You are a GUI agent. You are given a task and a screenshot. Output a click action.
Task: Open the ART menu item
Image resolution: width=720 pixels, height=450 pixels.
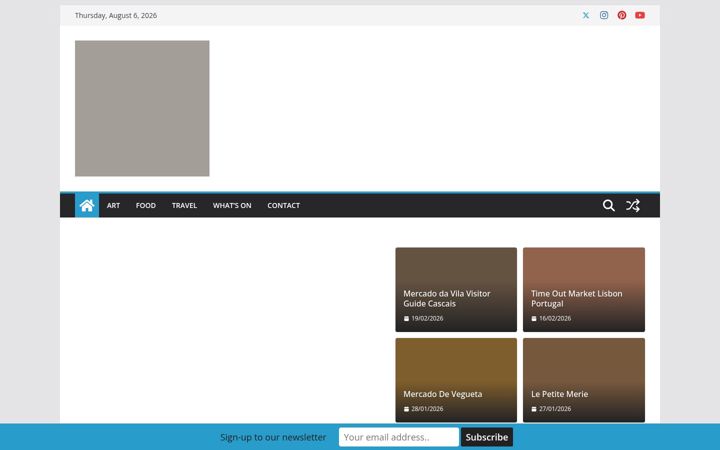tap(113, 205)
